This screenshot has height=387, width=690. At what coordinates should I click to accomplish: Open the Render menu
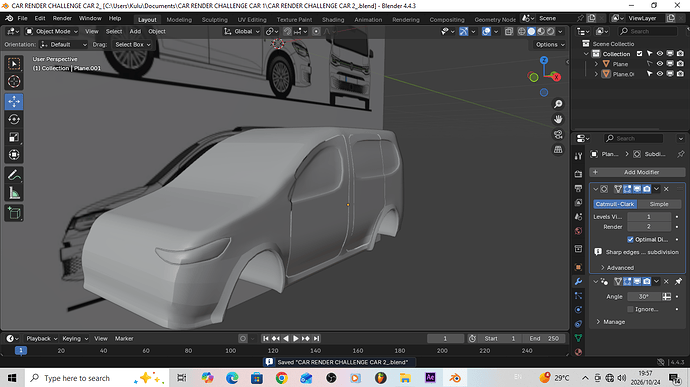(62, 18)
